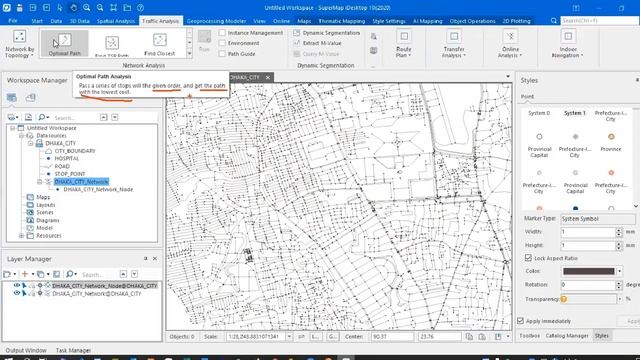Open the Task Manager panel

pyautogui.click(x=73, y=350)
